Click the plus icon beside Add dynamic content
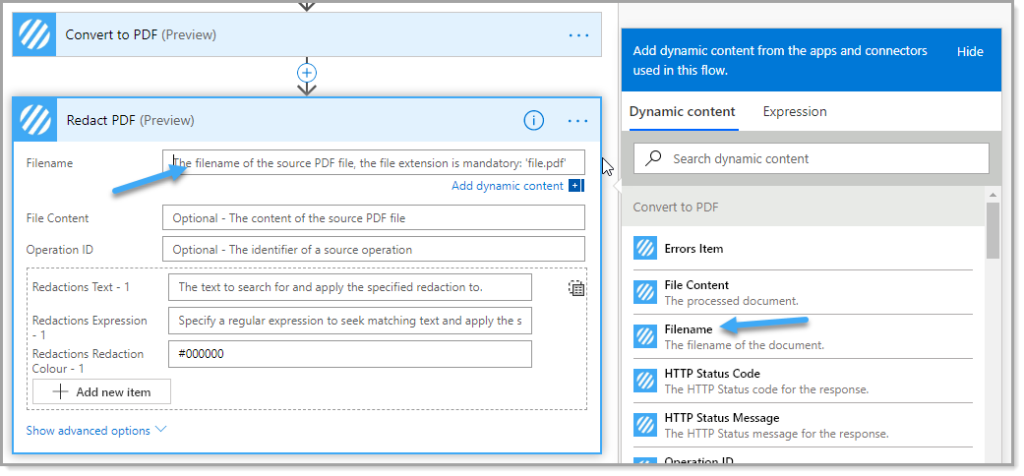This screenshot has height=476, width=1024. [x=575, y=186]
